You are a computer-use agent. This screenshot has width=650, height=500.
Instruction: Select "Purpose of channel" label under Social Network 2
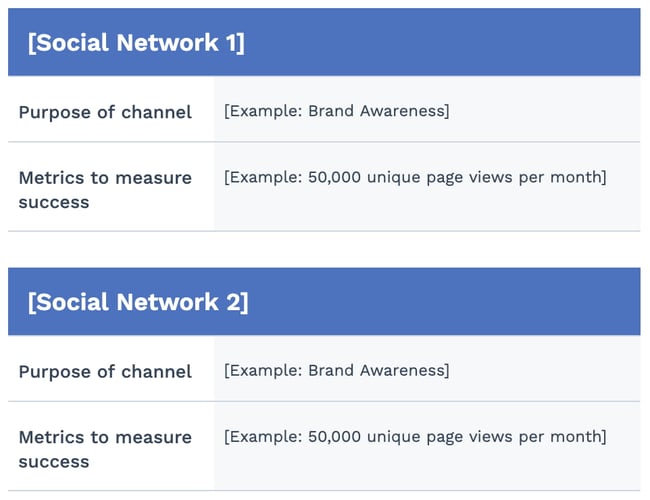coord(105,371)
